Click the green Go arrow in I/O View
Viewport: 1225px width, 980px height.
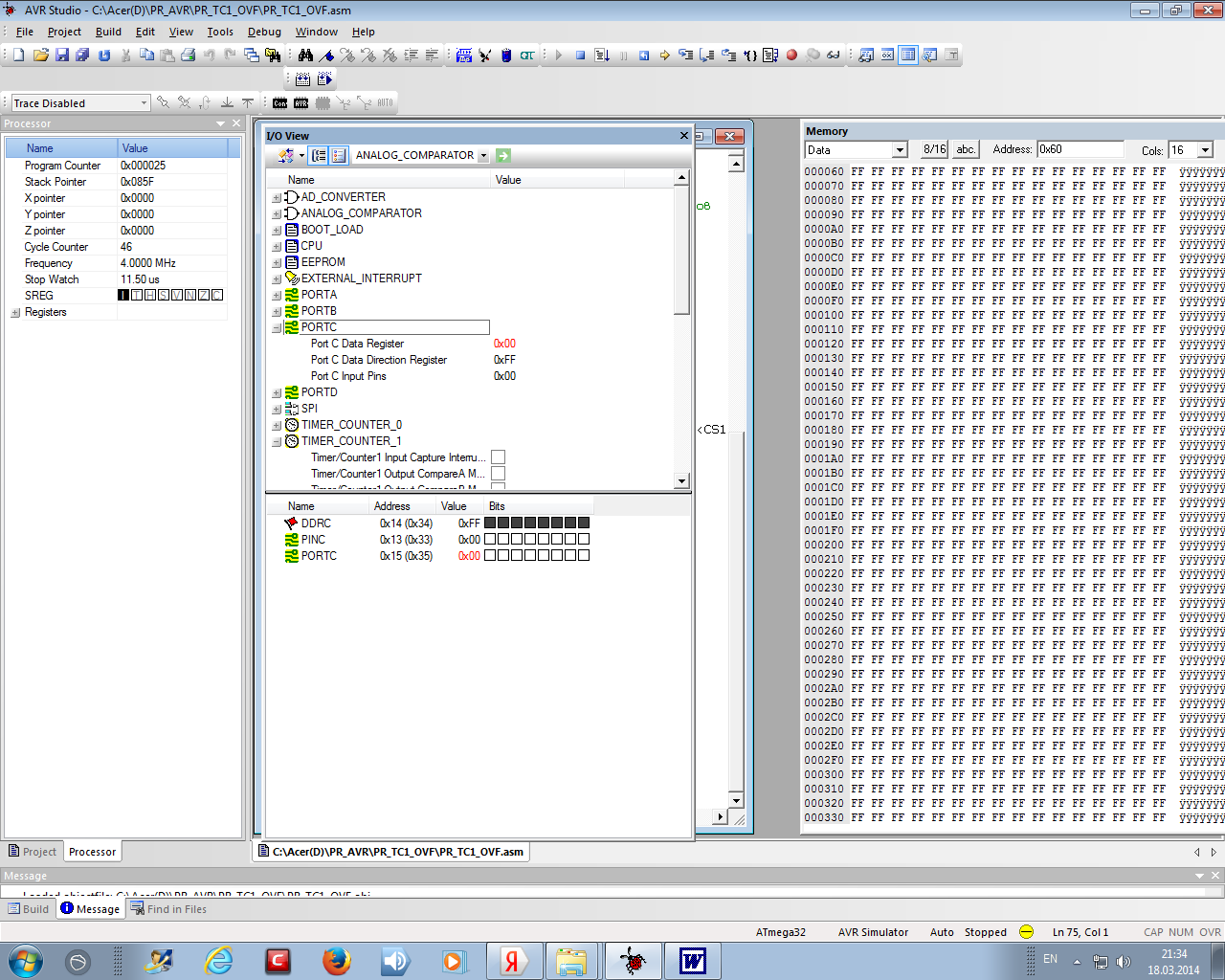click(503, 155)
